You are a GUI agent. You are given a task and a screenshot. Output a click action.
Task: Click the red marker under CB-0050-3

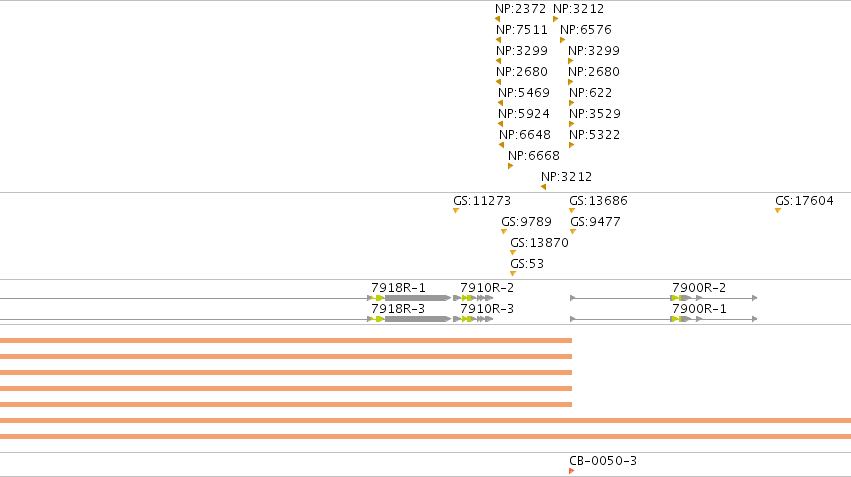[571, 471]
